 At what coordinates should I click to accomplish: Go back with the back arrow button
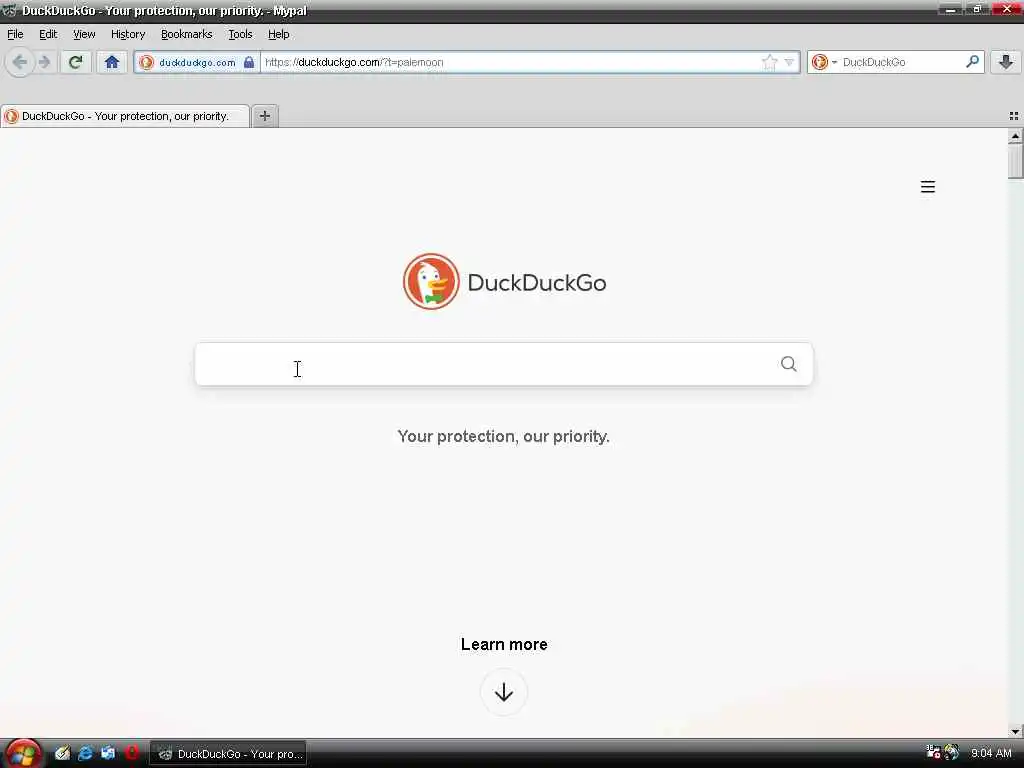[x=20, y=62]
